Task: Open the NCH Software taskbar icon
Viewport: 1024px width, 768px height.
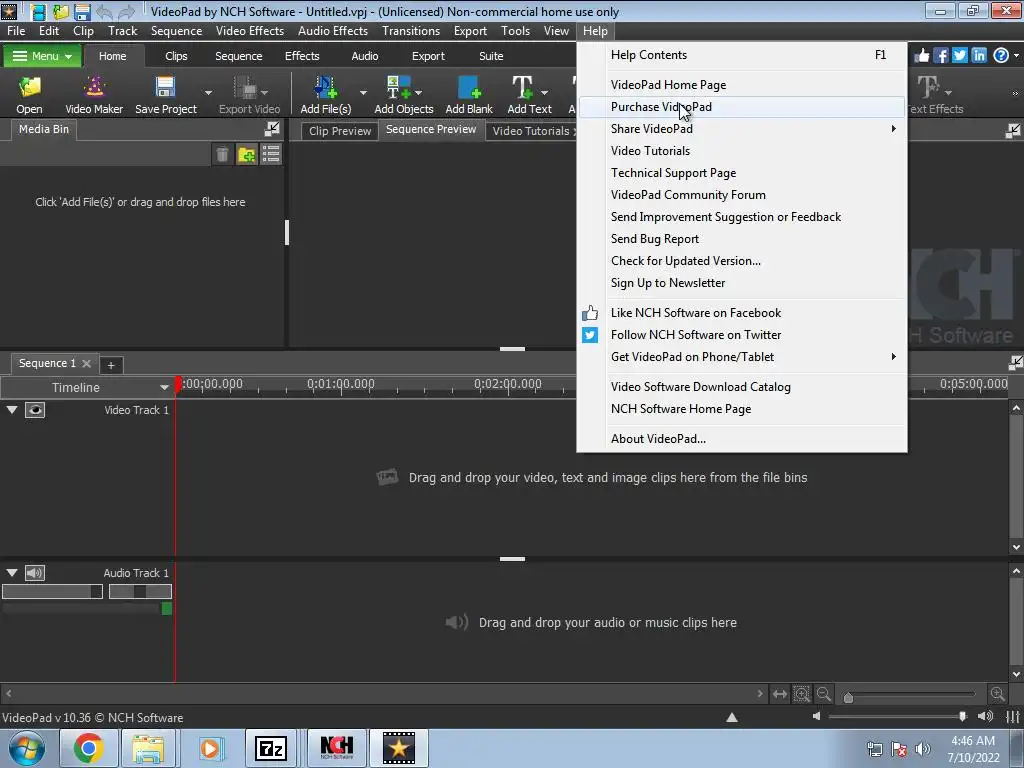Action: click(336, 748)
